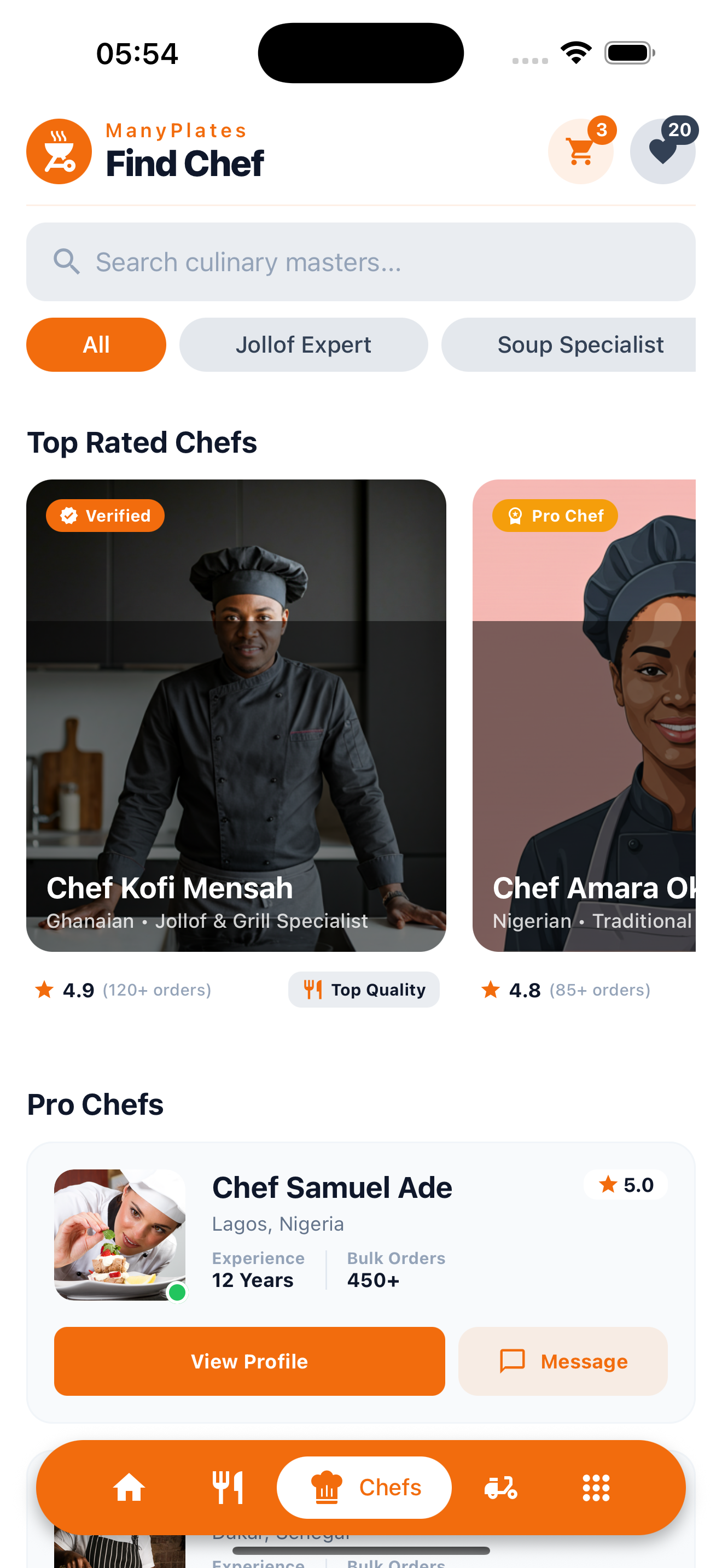The height and width of the screenshot is (1568, 722).
Task: Open the shopping cart icon
Action: [580, 151]
